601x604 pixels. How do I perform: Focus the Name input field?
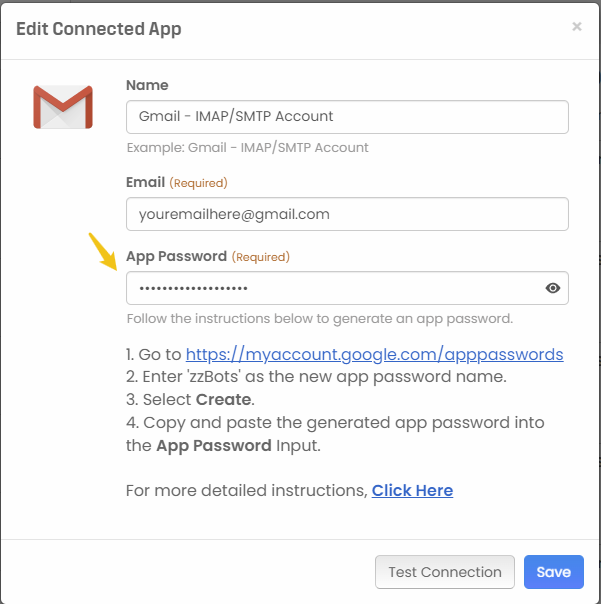pyautogui.click(x=347, y=116)
